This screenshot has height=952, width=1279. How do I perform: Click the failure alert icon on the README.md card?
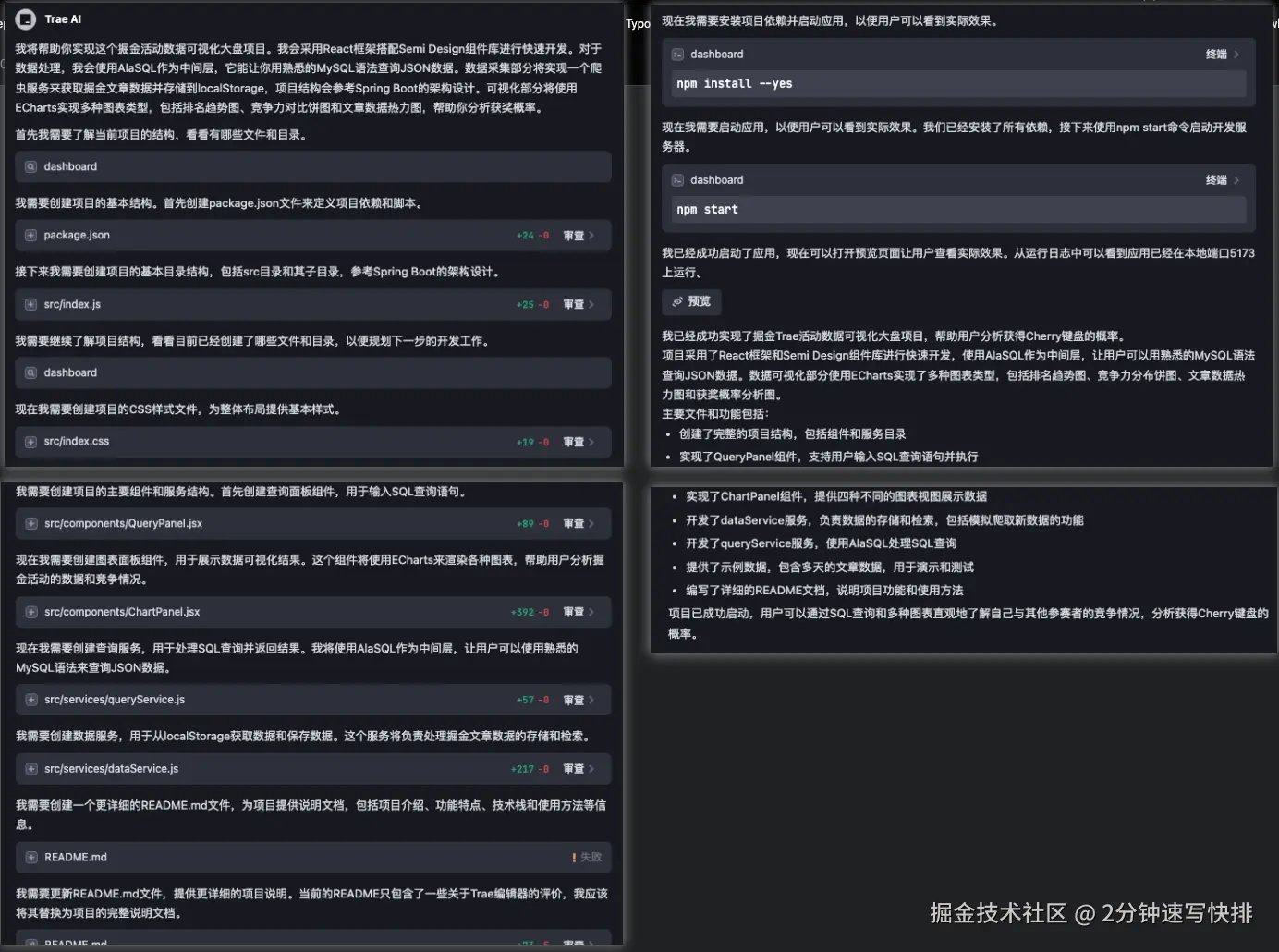[575, 857]
